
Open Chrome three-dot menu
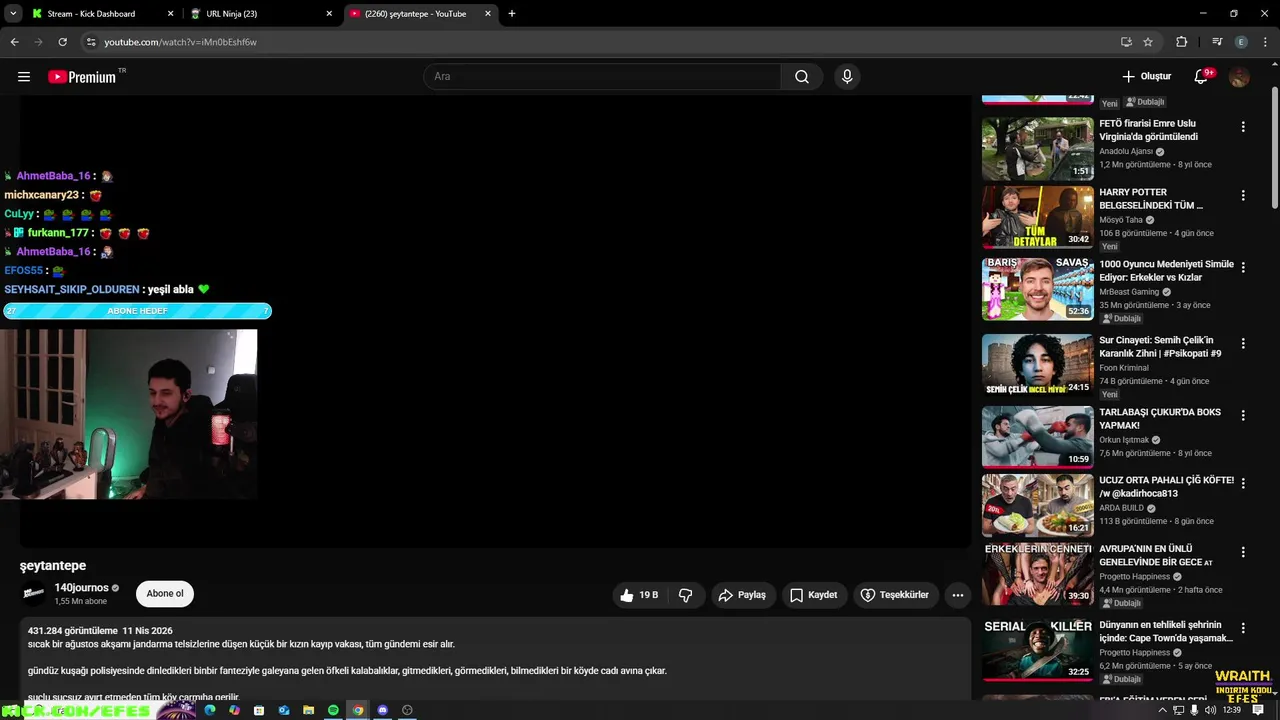(1265, 42)
